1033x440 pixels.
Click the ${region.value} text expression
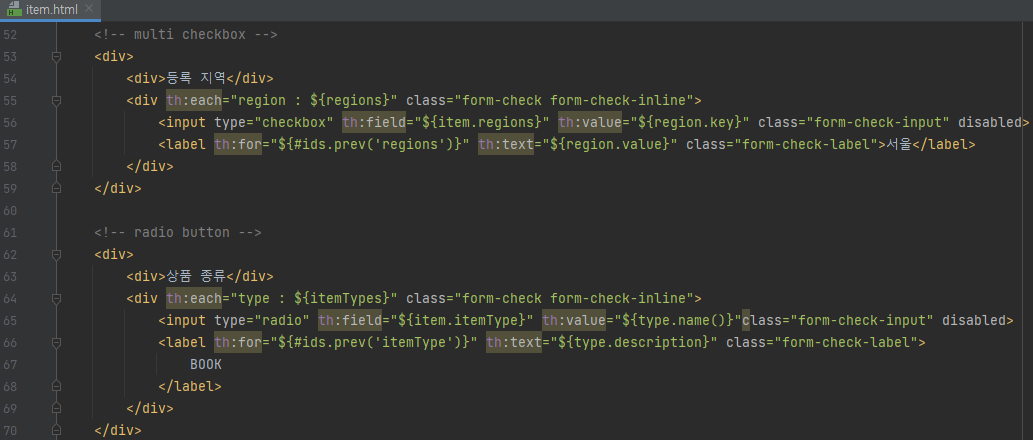(x=611, y=145)
